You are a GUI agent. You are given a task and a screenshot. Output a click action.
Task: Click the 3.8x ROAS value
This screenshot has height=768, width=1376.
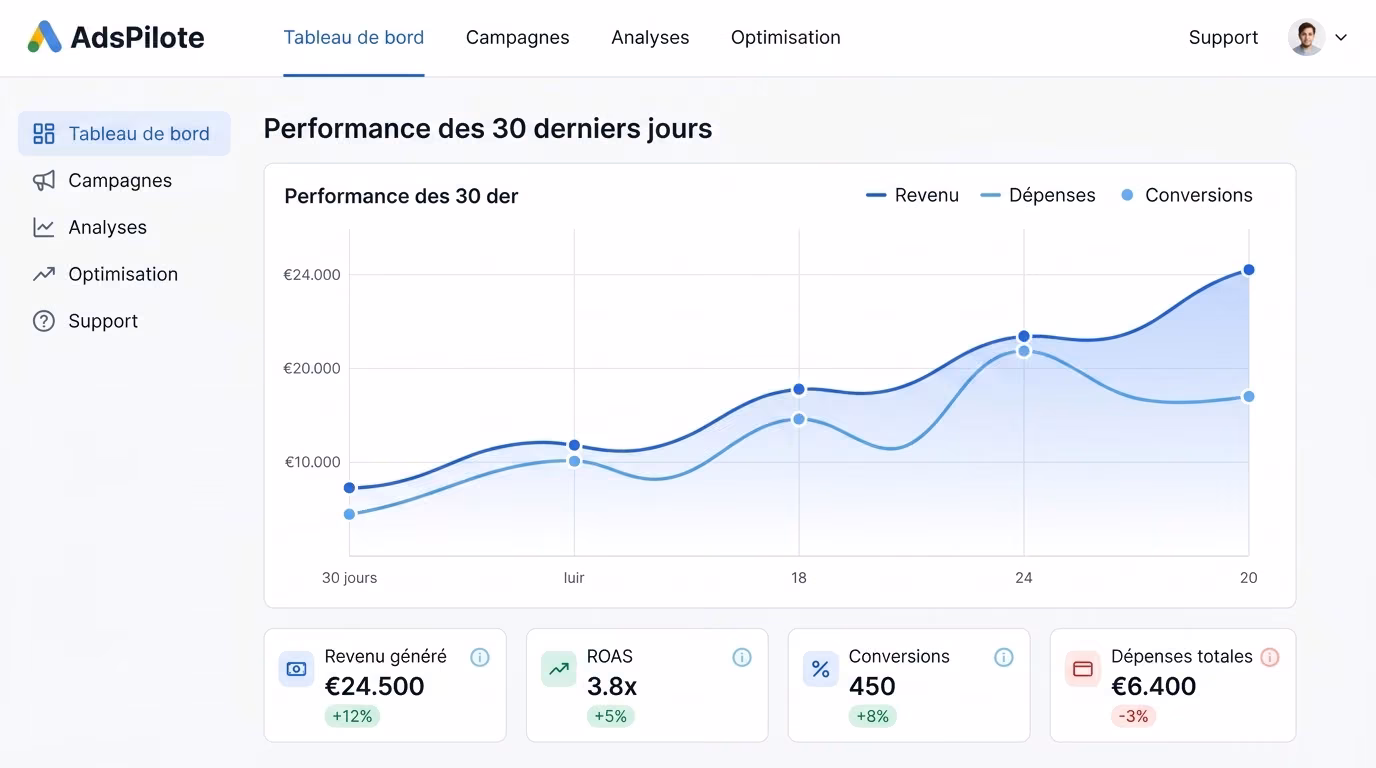[x=612, y=686]
